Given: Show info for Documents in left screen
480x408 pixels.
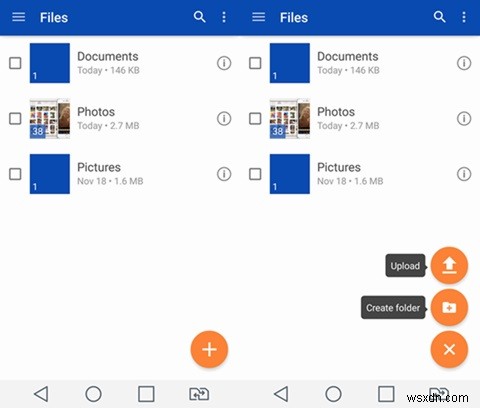Looking at the screenshot, I should tap(224, 63).
